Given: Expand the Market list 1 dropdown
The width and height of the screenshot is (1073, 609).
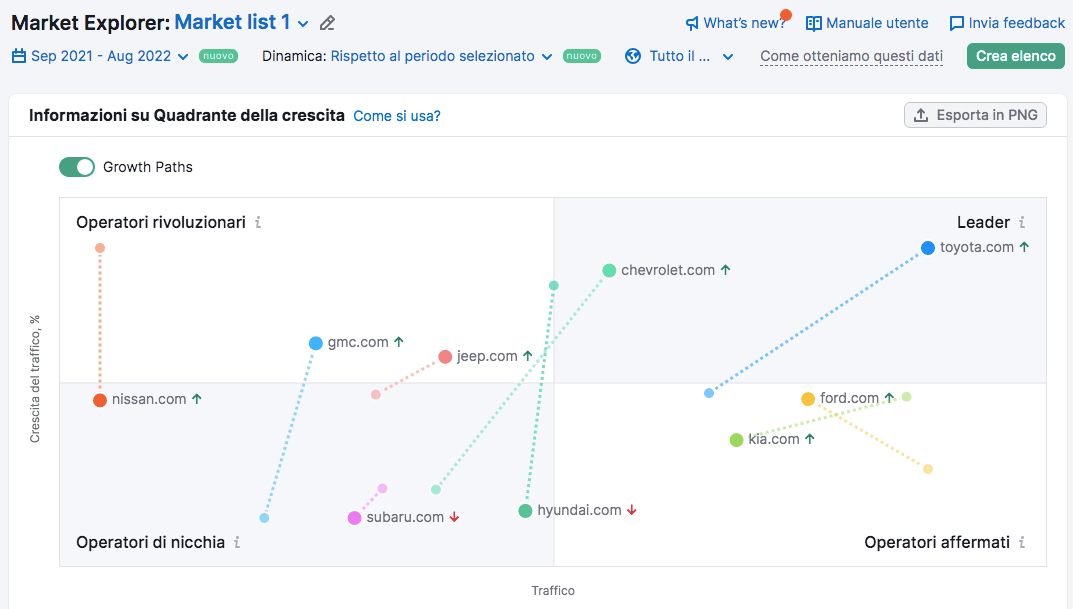Looking at the screenshot, I should tap(304, 23).
